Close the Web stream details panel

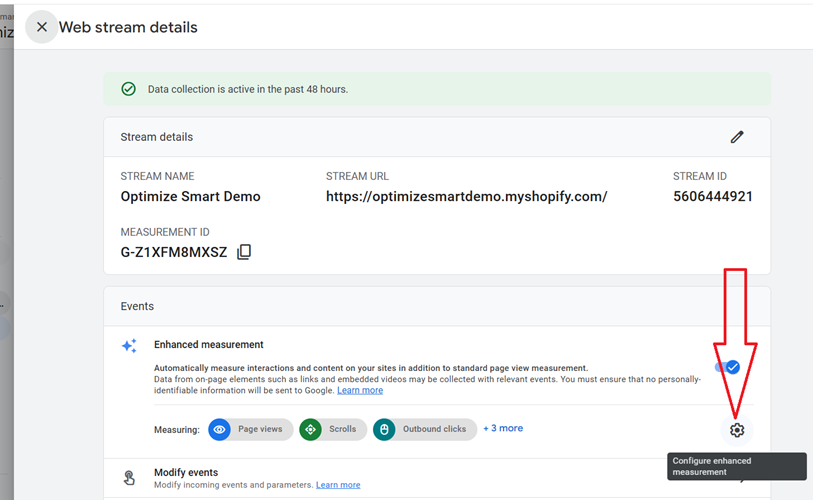click(x=41, y=27)
